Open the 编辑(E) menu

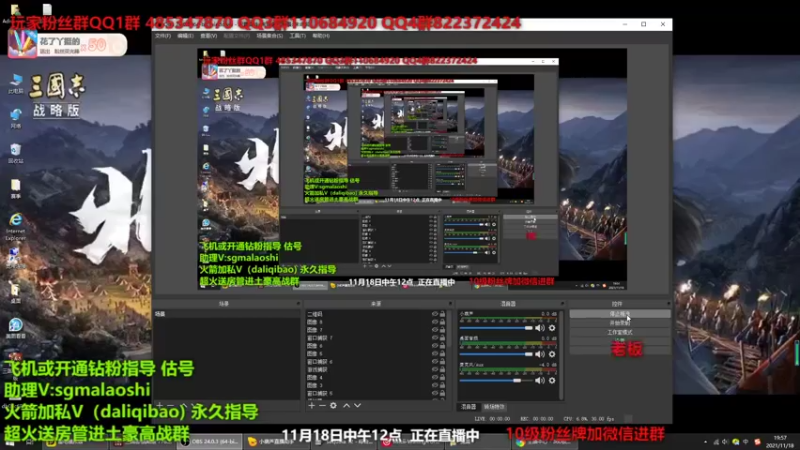click(x=185, y=36)
